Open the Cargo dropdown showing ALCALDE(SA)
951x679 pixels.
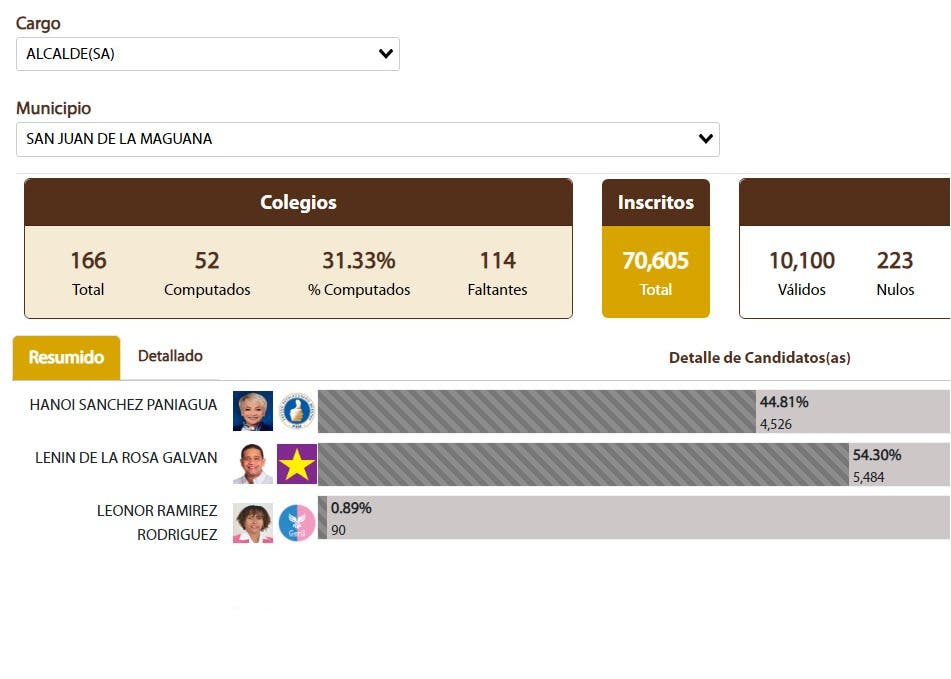coord(207,54)
